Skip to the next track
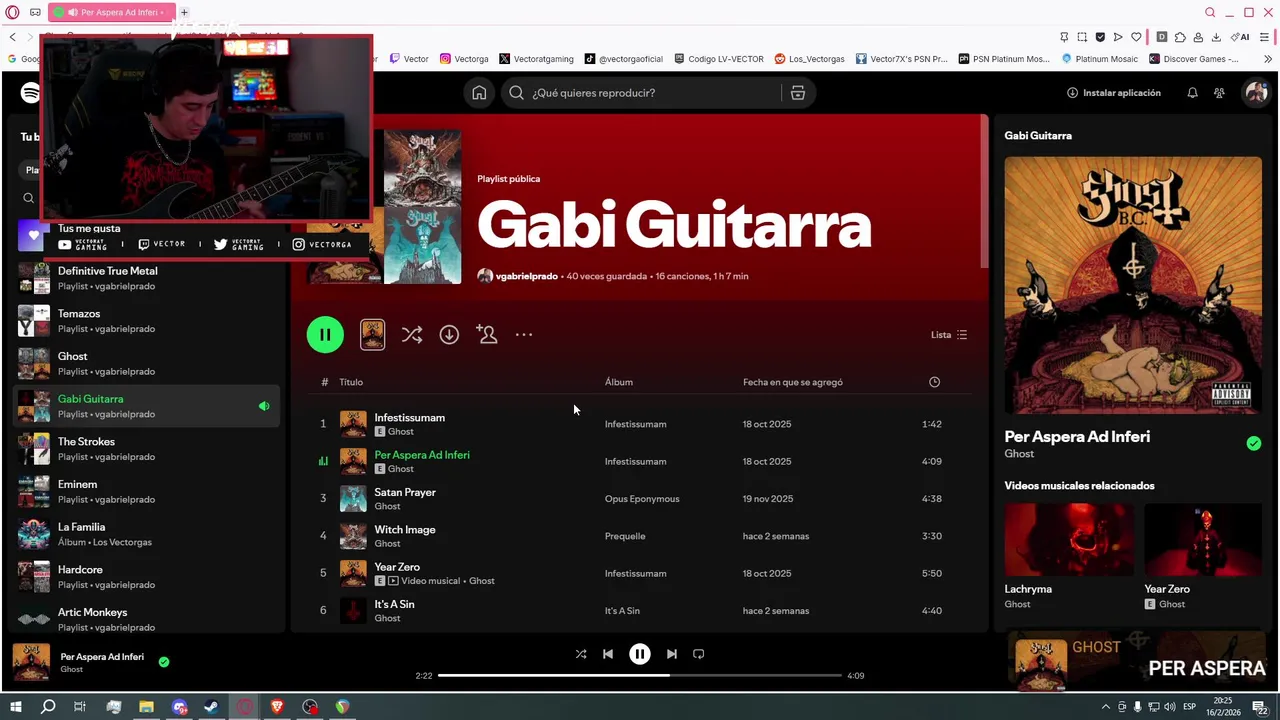Viewport: 1280px width, 720px height. coord(672,654)
